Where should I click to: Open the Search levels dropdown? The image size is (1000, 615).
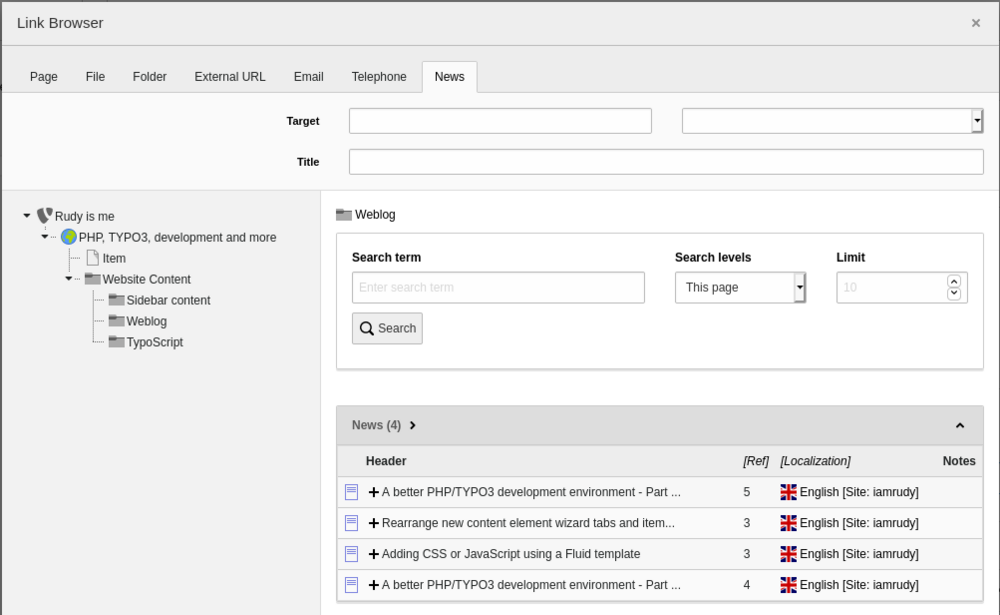point(740,288)
